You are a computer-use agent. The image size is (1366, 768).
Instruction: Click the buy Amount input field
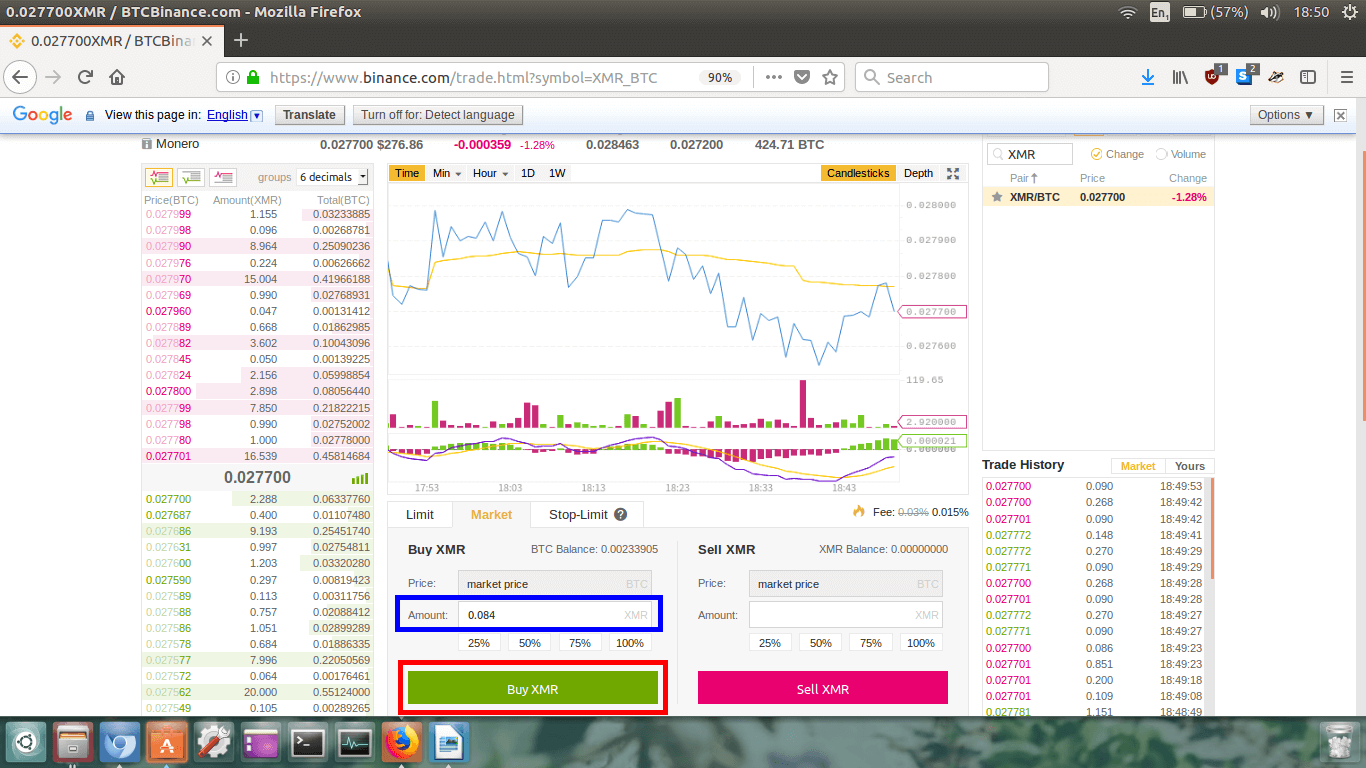(555, 615)
